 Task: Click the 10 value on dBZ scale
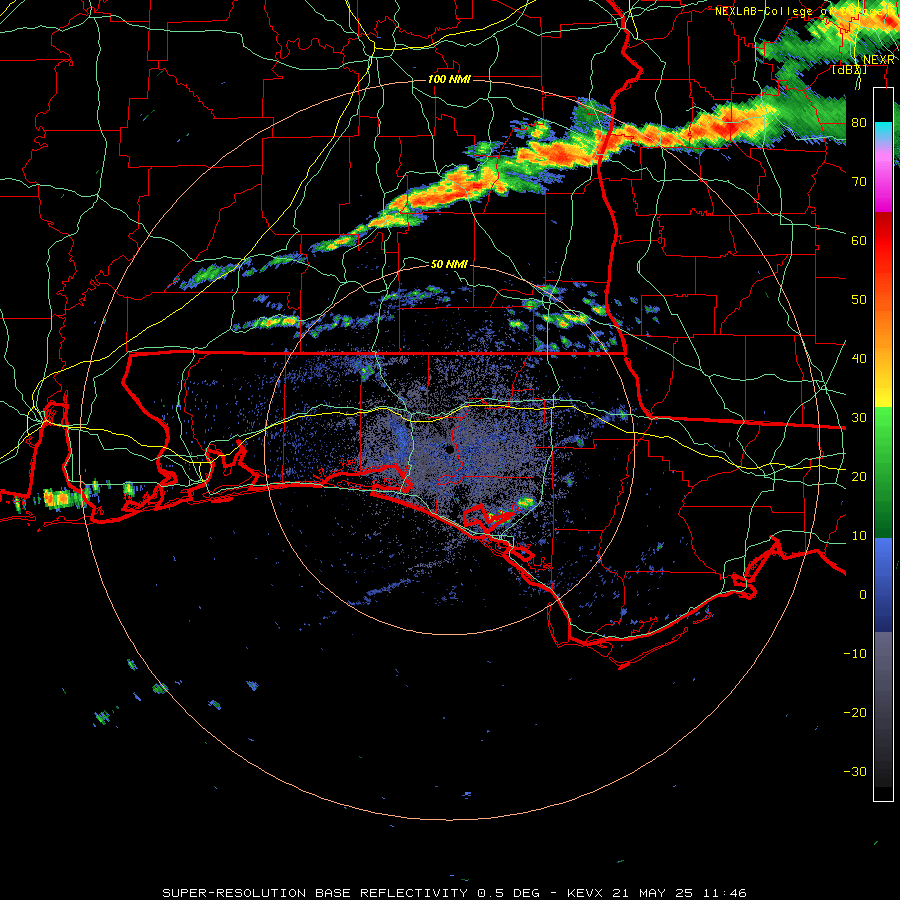(x=859, y=536)
